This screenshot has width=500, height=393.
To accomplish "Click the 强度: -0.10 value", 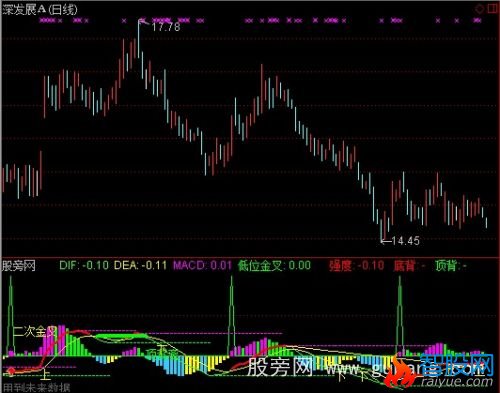I will point(357,266).
